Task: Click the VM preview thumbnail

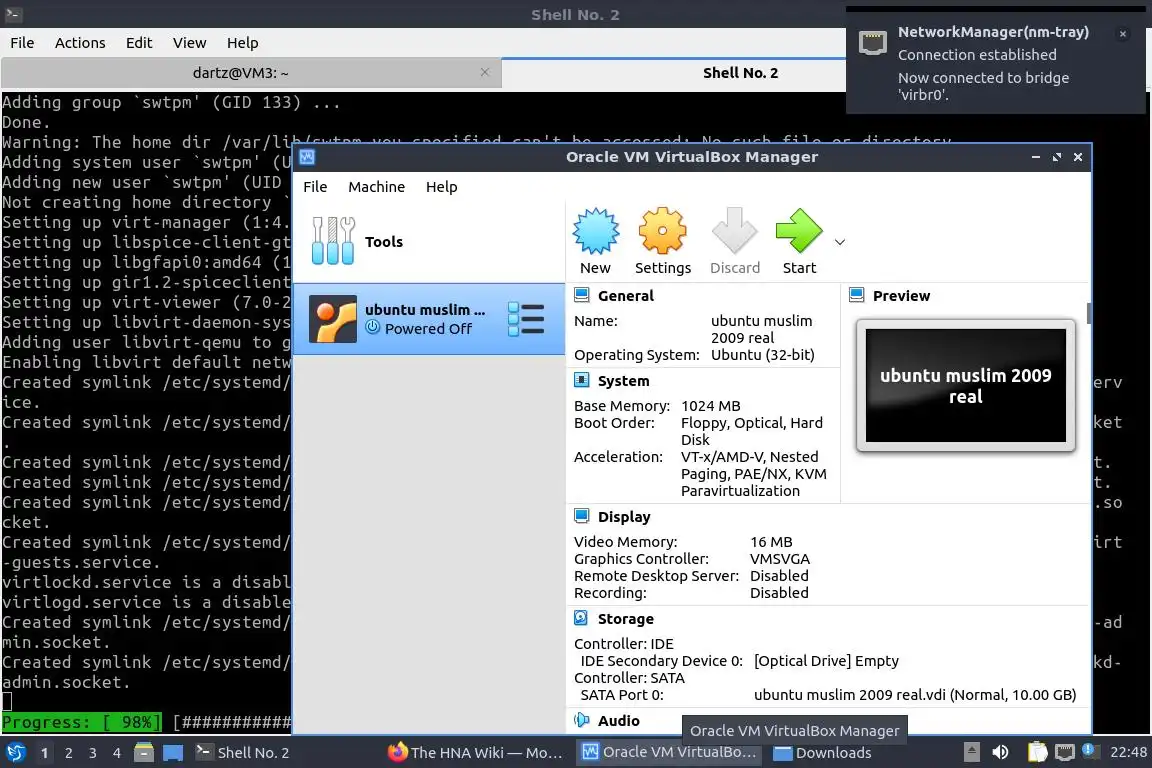Action: point(965,385)
